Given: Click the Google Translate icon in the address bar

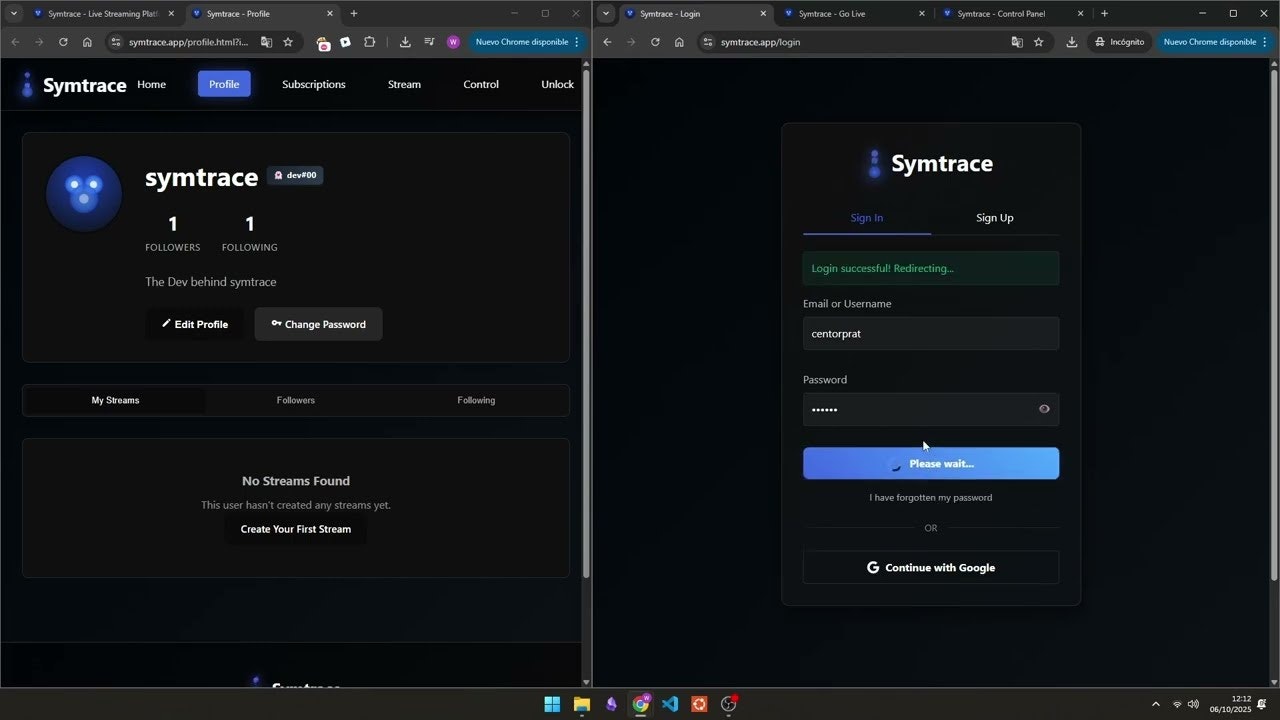Looking at the screenshot, I should coord(266,42).
